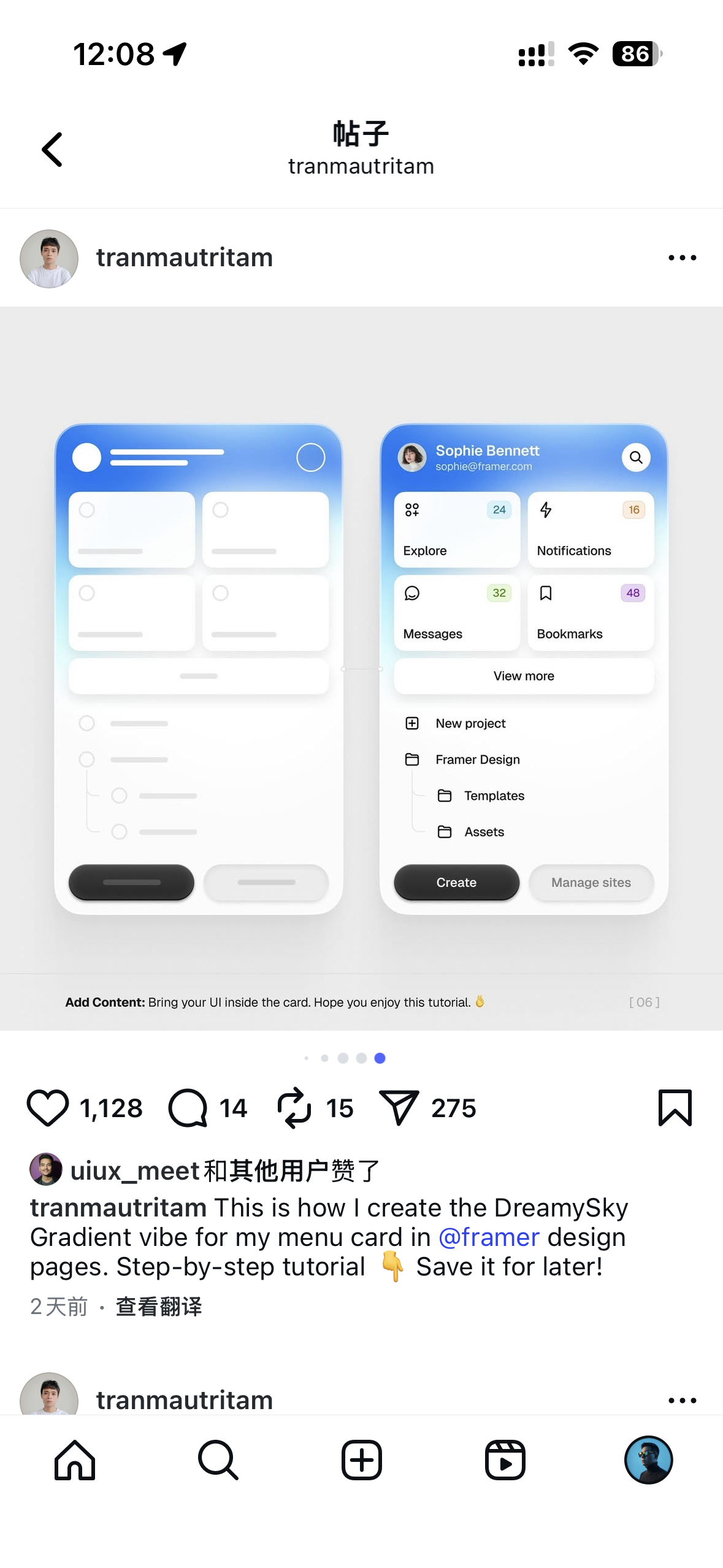Go back with the left chevron arrow
The image size is (723, 1568).
click(x=52, y=149)
